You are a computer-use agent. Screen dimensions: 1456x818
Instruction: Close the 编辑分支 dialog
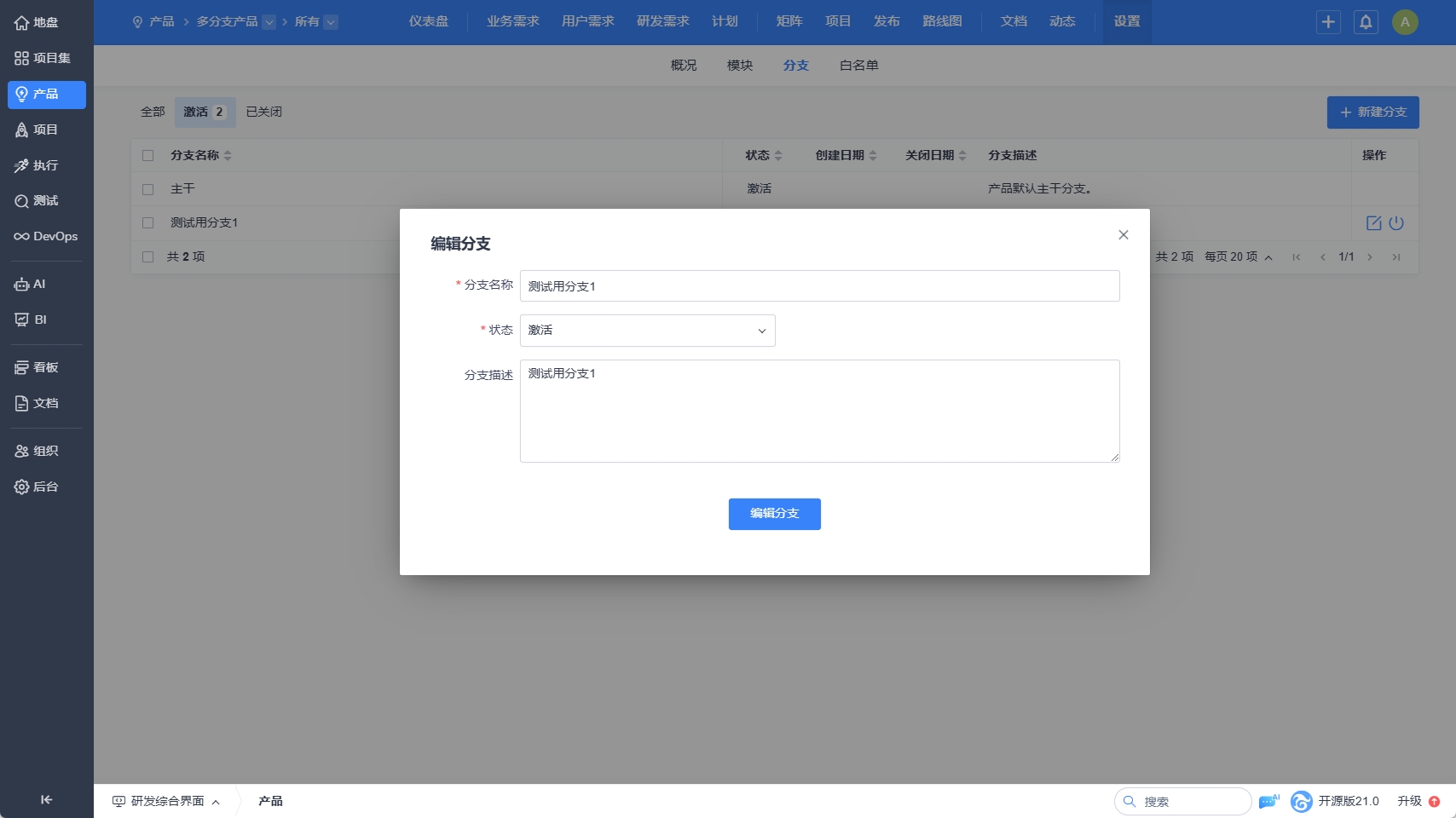pyautogui.click(x=1124, y=235)
